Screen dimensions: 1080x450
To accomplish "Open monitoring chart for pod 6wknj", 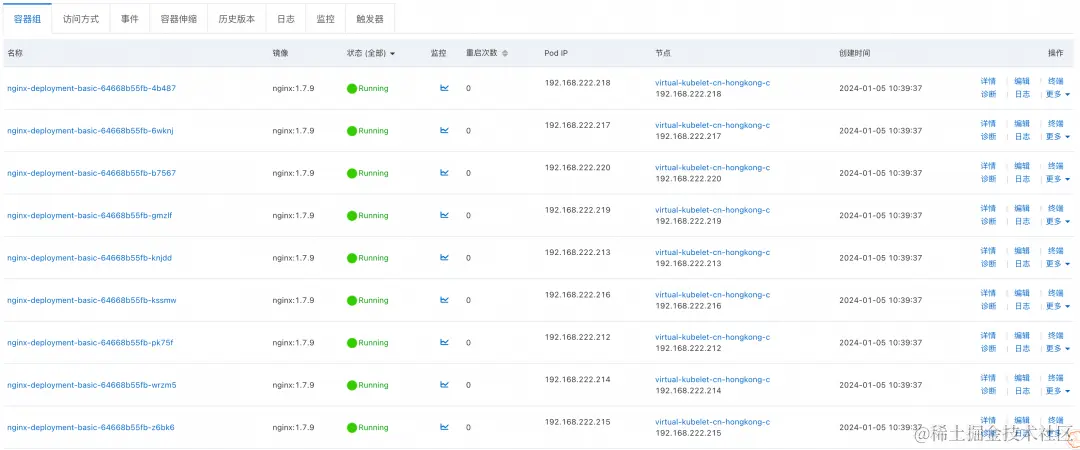I will 444,130.
